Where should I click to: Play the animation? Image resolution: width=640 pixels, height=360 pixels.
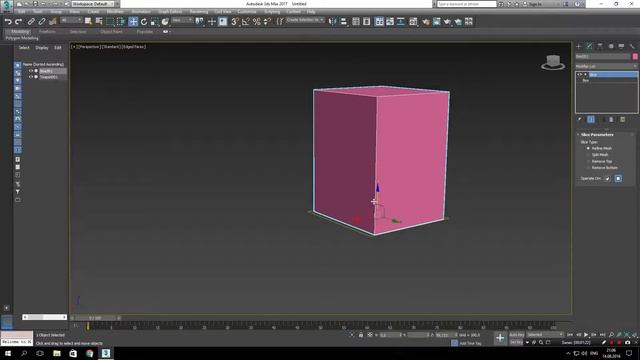[586, 335]
